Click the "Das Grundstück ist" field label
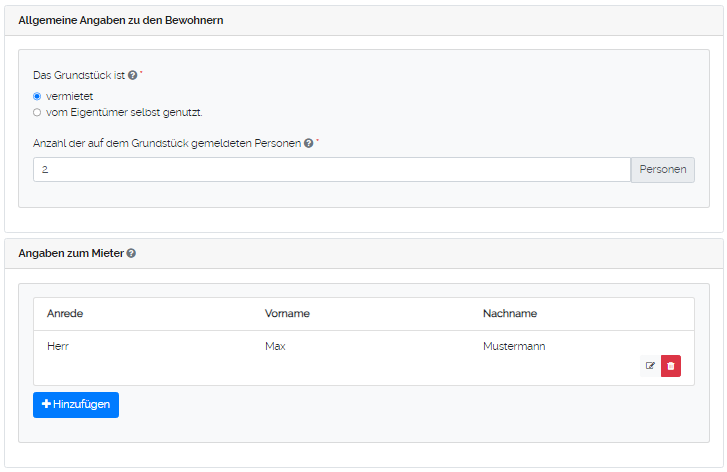This screenshot has height=472, width=727. point(79,76)
